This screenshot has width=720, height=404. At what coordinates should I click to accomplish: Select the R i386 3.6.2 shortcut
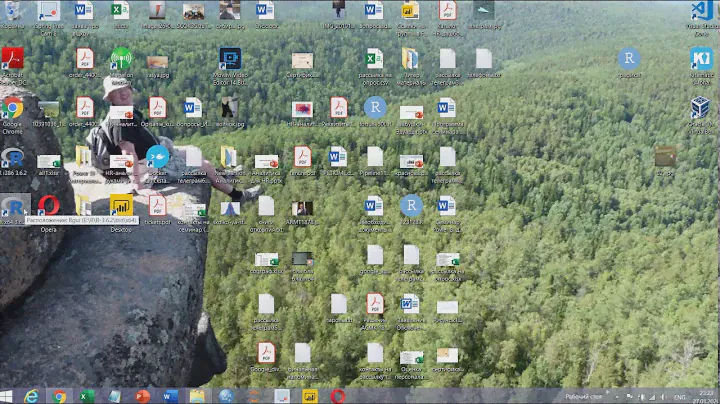point(12,158)
